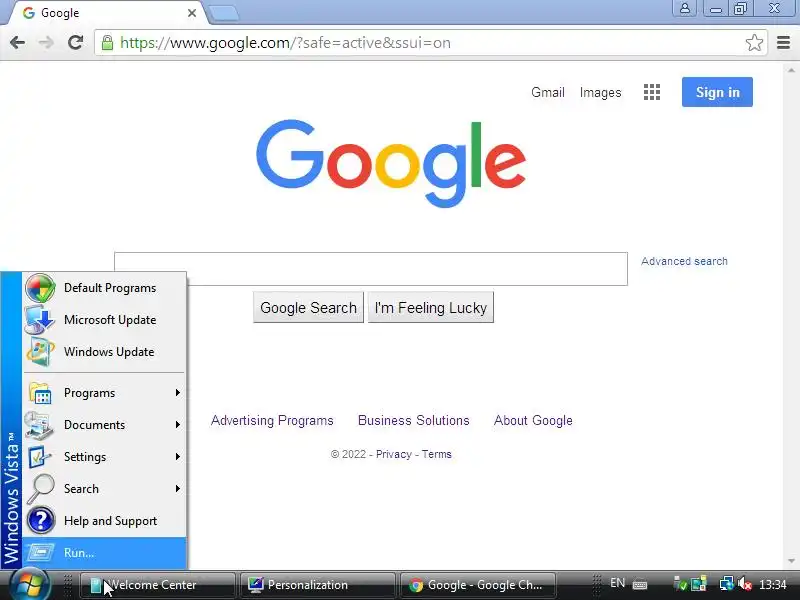Click the Default Programs icon
This screenshot has width=800, height=600.
(40, 288)
